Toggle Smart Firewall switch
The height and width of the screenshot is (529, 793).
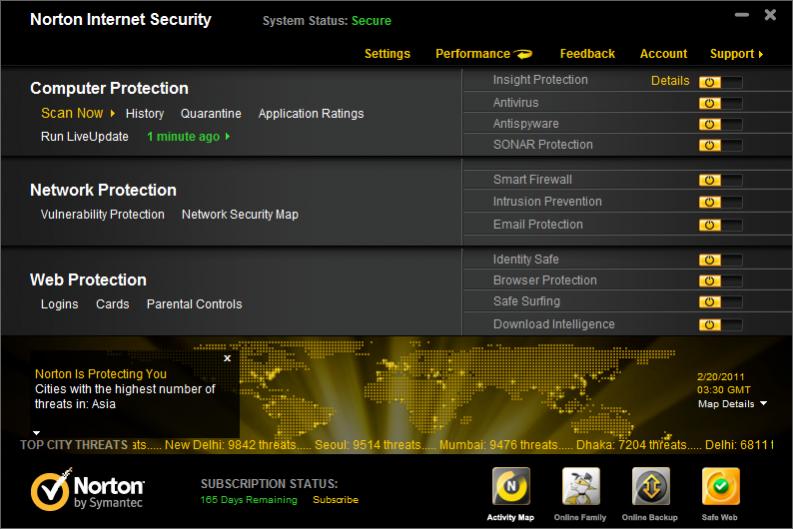(721, 181)
